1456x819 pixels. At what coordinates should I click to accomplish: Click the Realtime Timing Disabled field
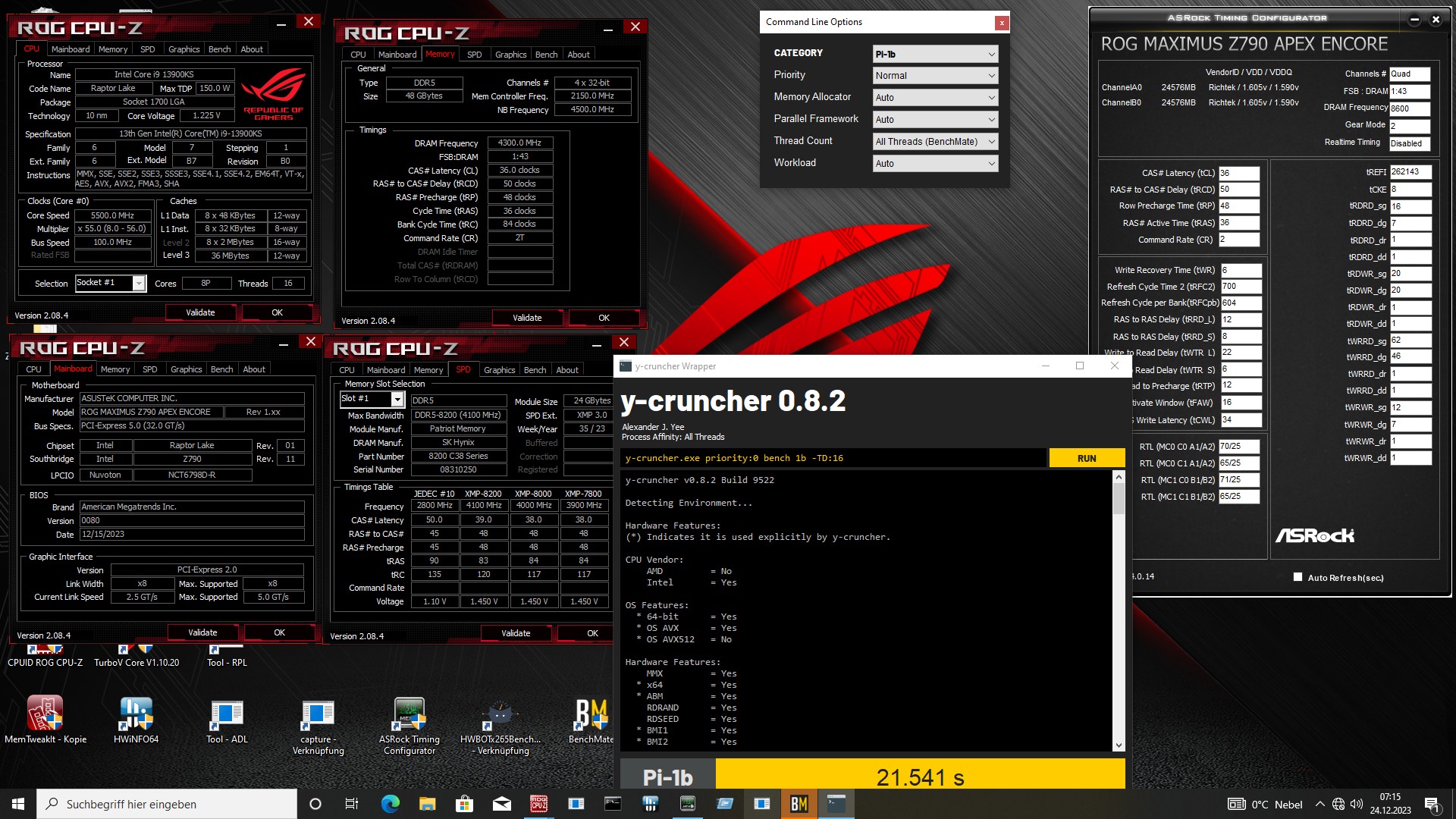tap(1410, 143)
